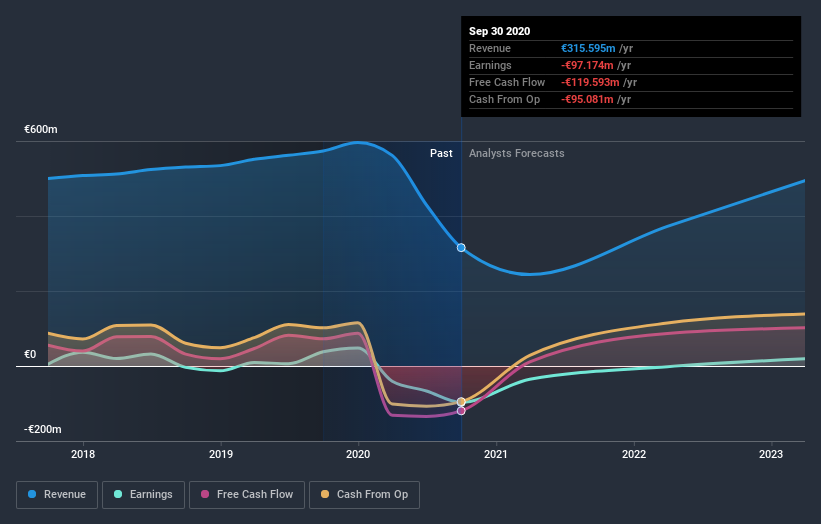Click the blue Revenue legend dot
Image resolution: width=821 pixels, height=524 pixels.
point(32,494)
